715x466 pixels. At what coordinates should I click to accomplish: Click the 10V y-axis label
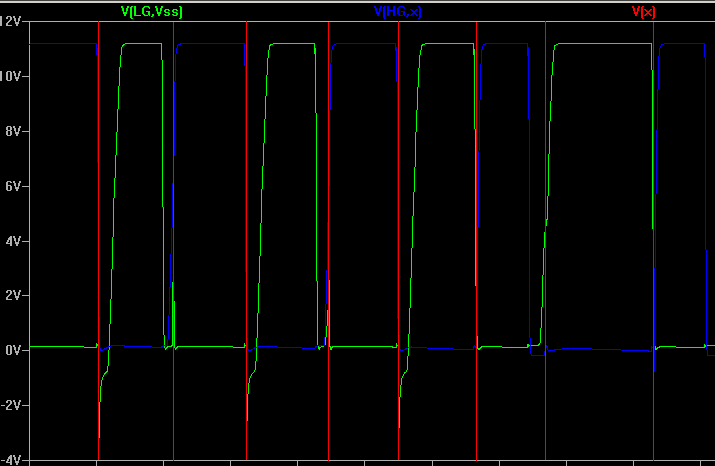[10, 76]
